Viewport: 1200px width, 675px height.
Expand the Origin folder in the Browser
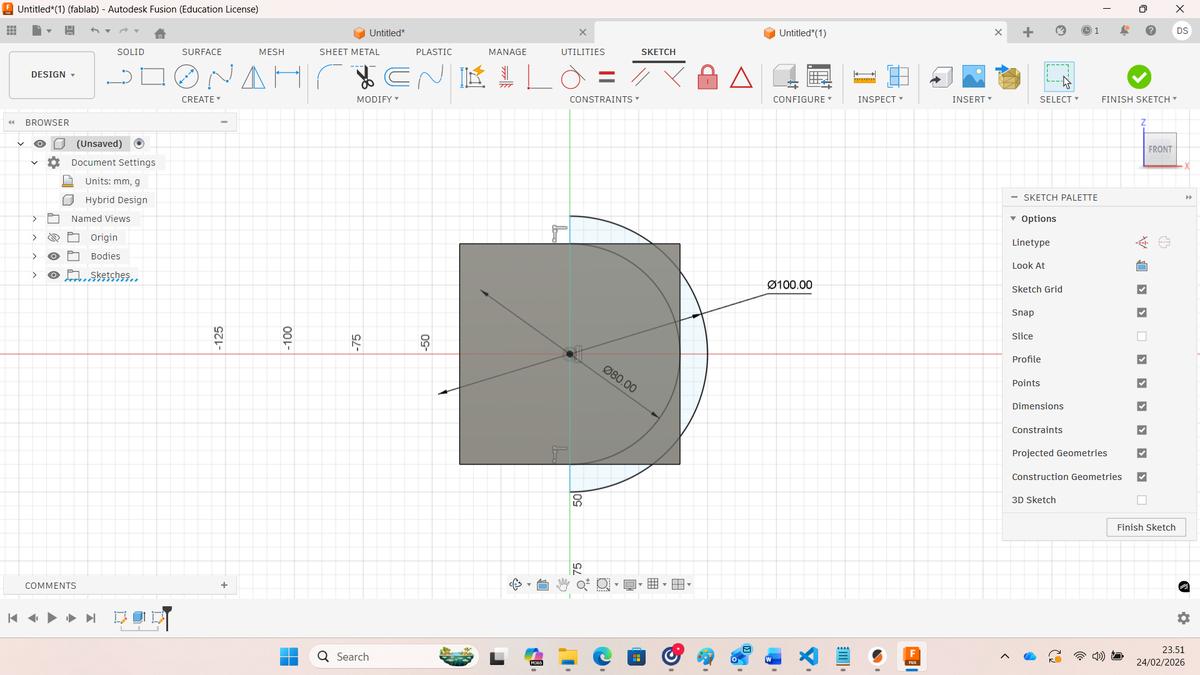(x=35, y=237)
